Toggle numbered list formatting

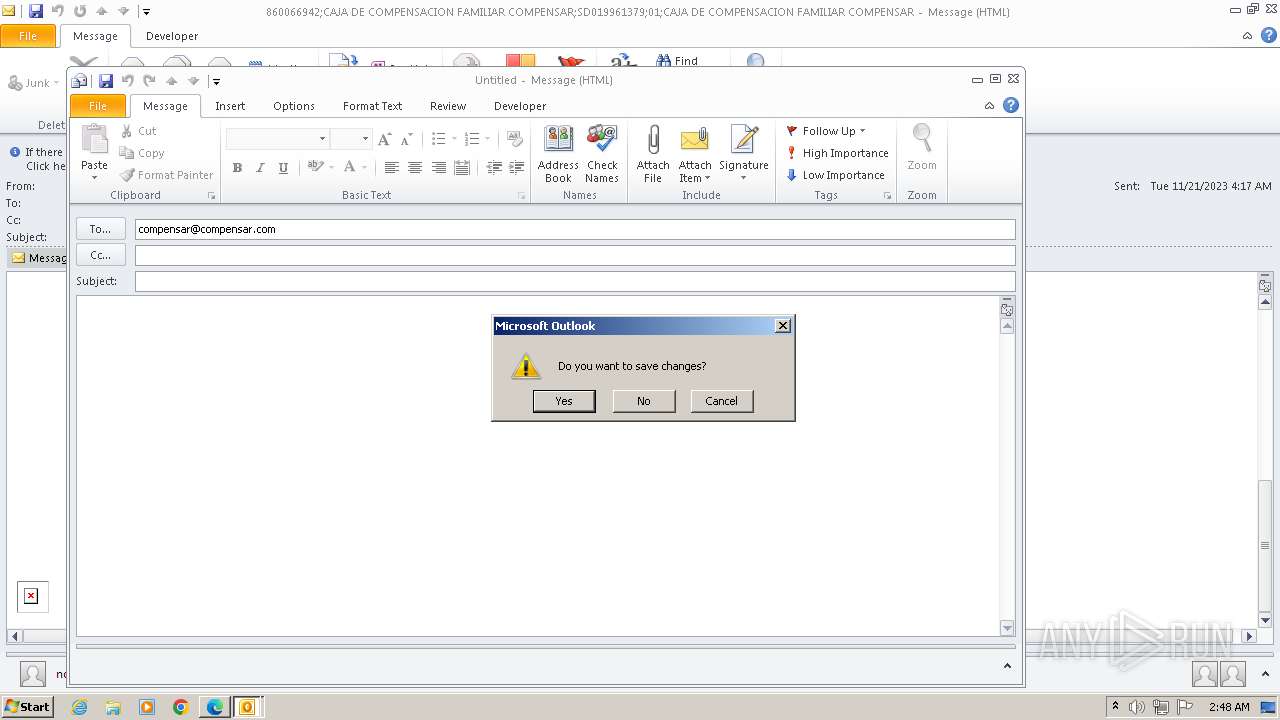(472, 139)
